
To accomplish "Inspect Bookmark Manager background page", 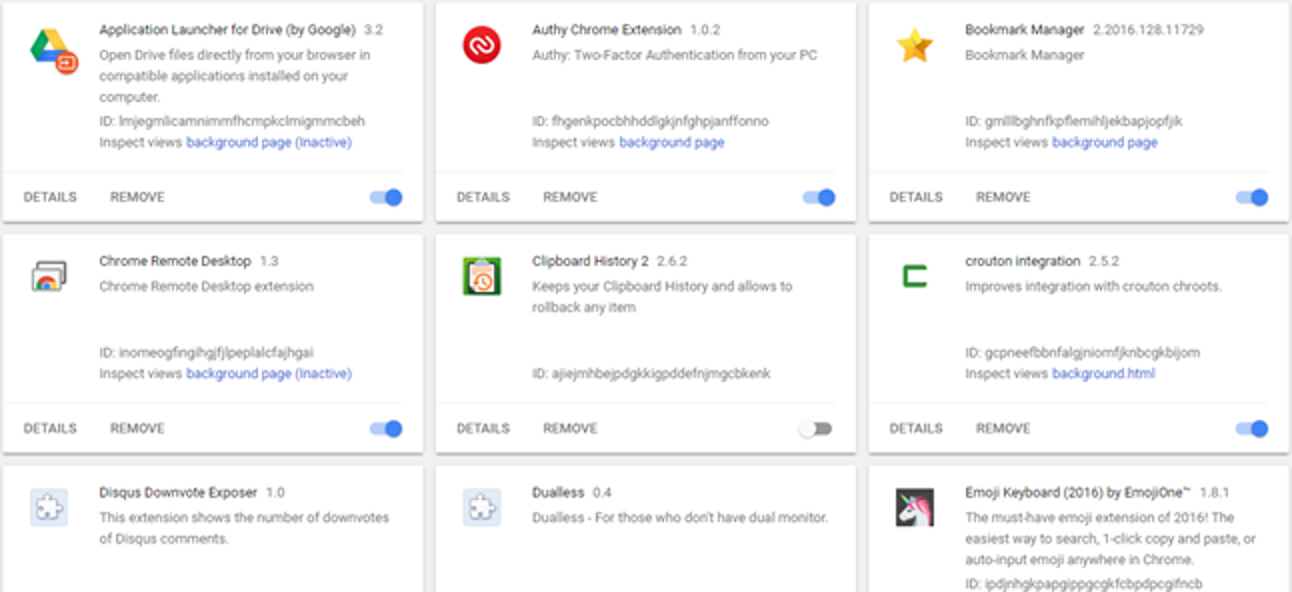I will pos(1104,142).
